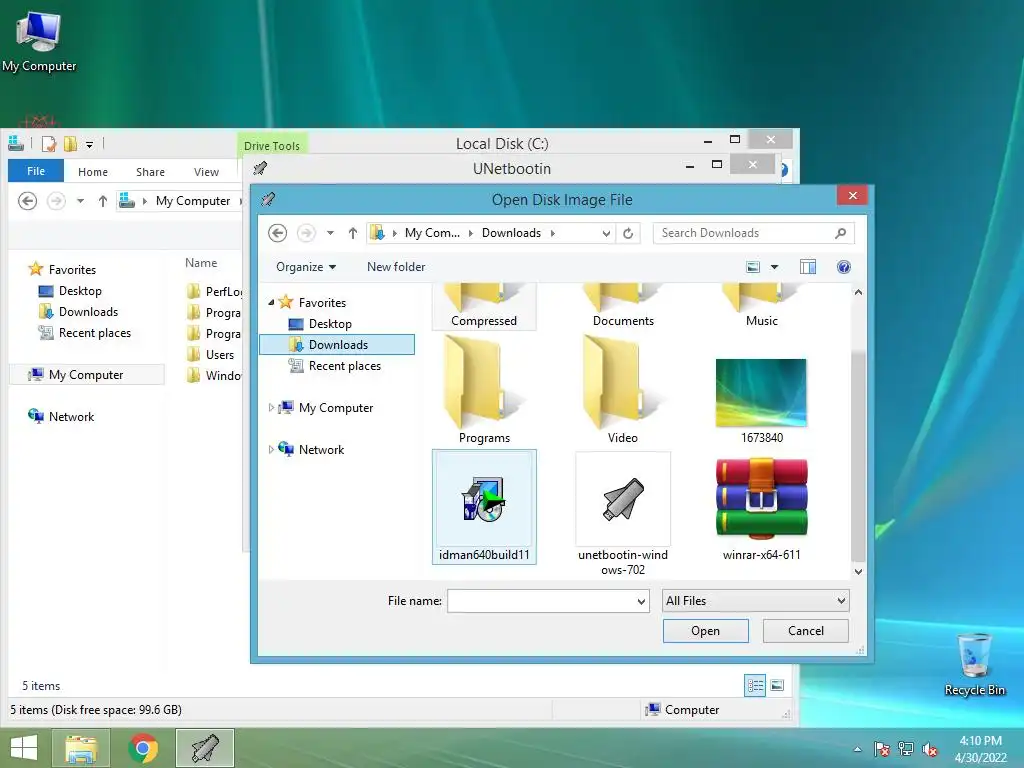Switch Explorer to details view icon
Image resolution: width=1024 pixels, height=768 pixels.
click(755, 685)
